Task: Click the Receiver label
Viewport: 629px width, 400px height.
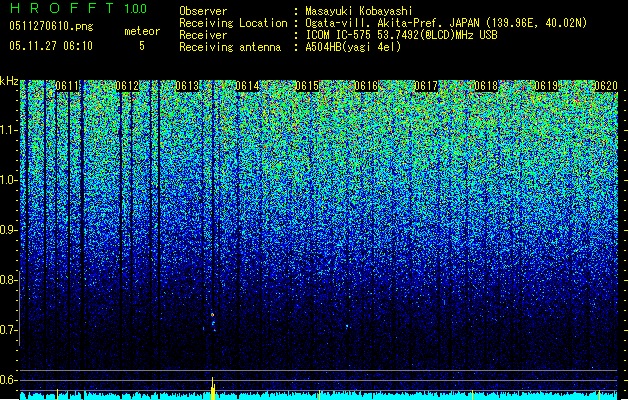Action: [x=203, y=35]
